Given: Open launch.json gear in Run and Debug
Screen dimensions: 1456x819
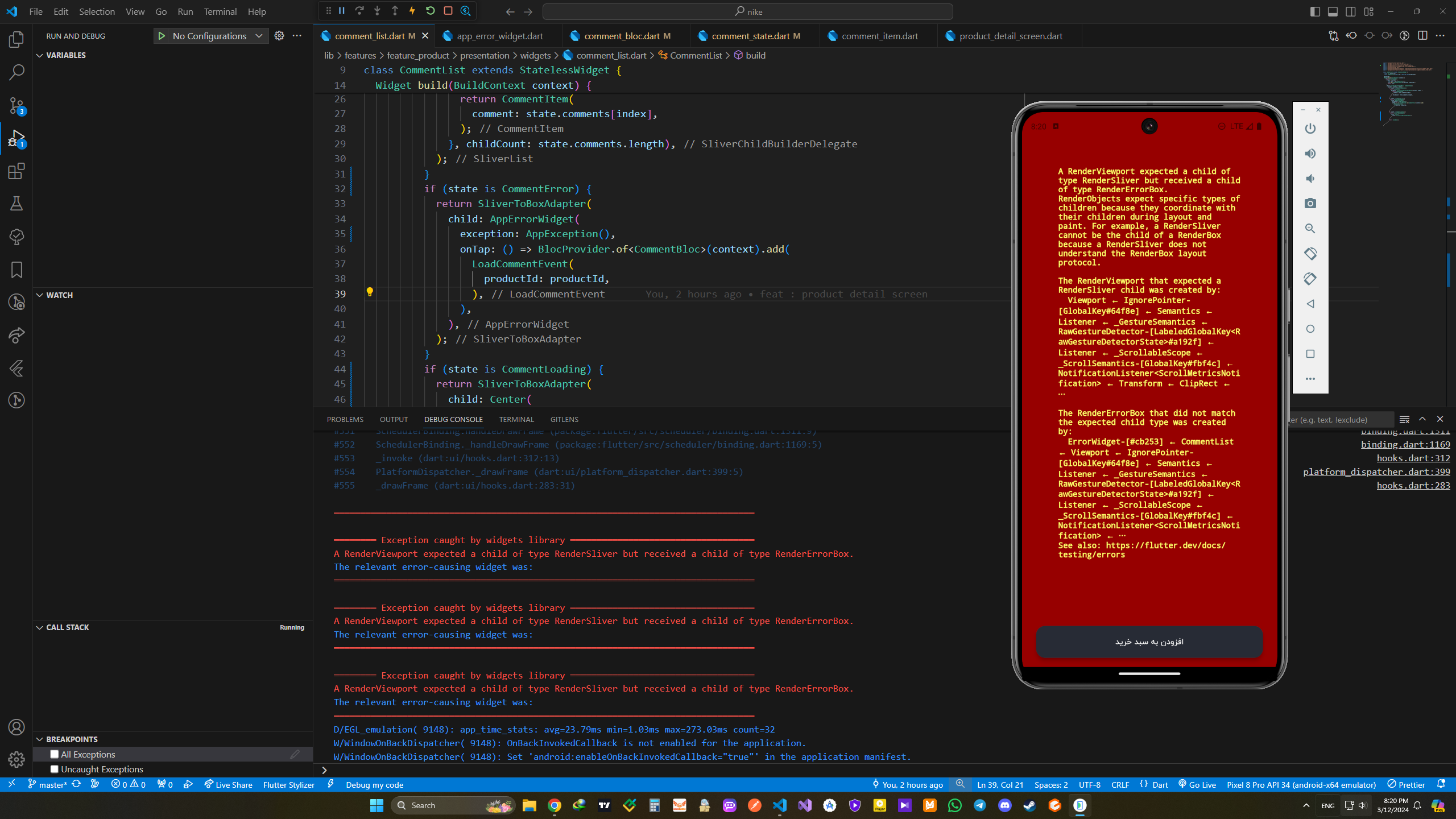Looking at the screenshot, I should point(279,36).
